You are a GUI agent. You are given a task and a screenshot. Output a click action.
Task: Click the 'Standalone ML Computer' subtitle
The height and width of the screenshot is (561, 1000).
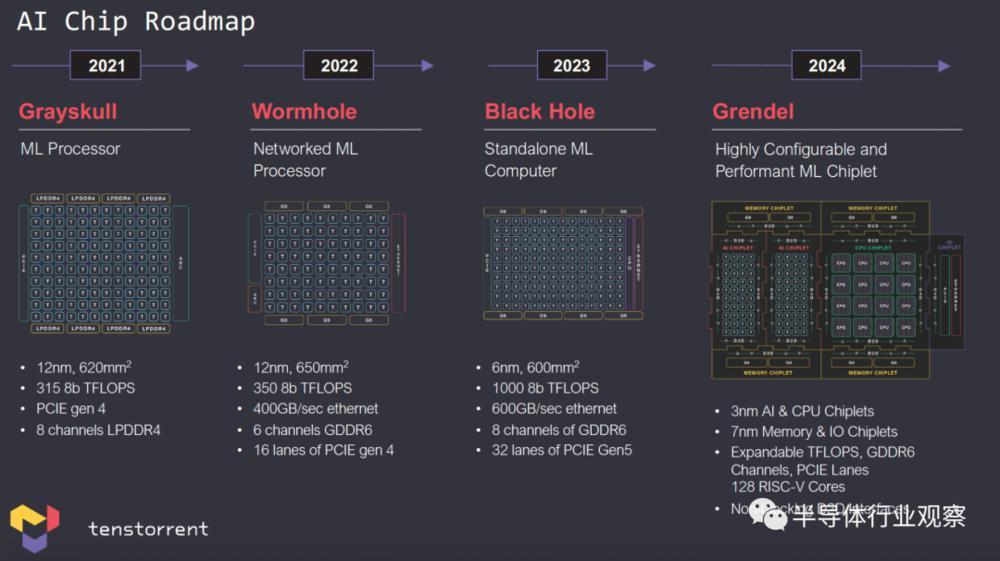(x=538, y=160)
